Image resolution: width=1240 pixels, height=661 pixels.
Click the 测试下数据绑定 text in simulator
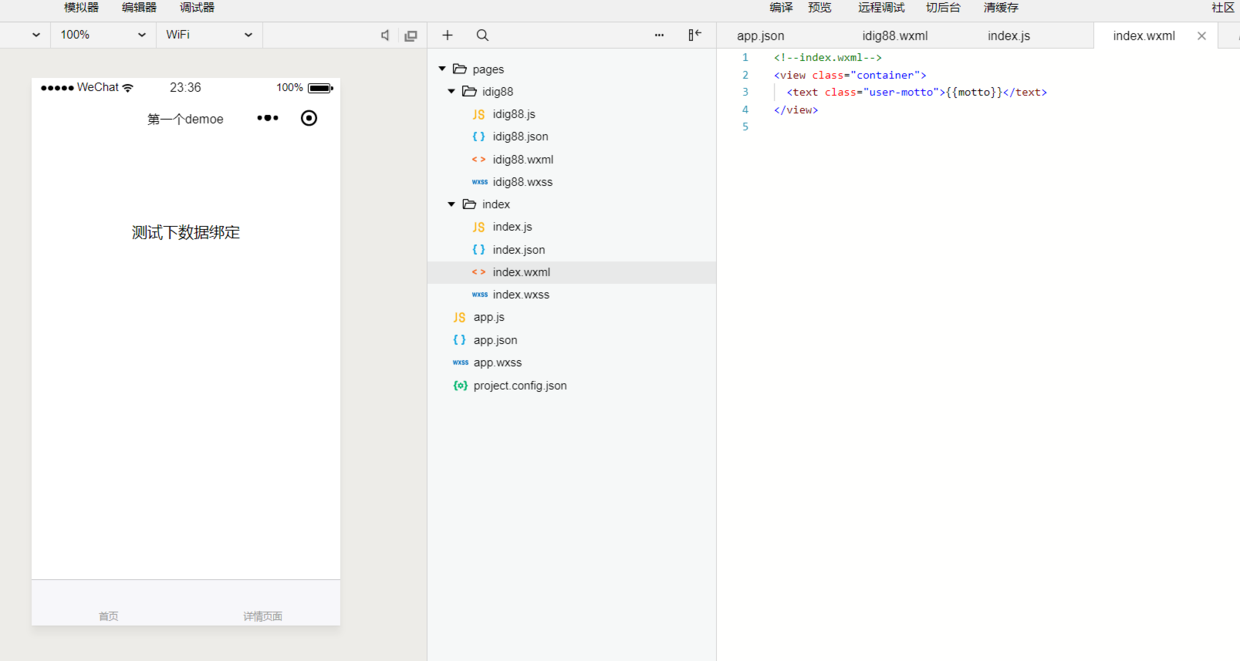click(x=186, y=233)
